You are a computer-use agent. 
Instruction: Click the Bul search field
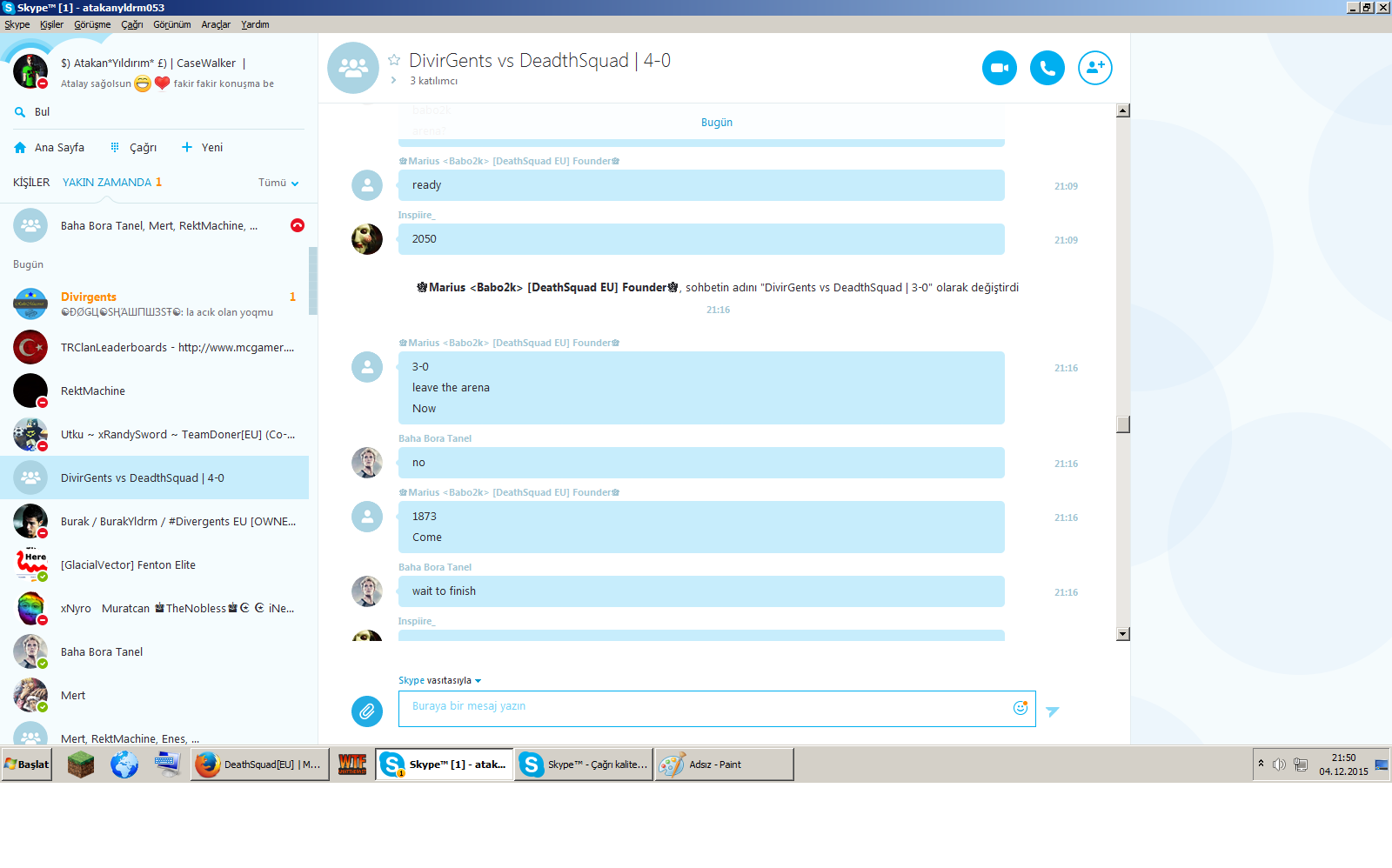pos(158,112)
